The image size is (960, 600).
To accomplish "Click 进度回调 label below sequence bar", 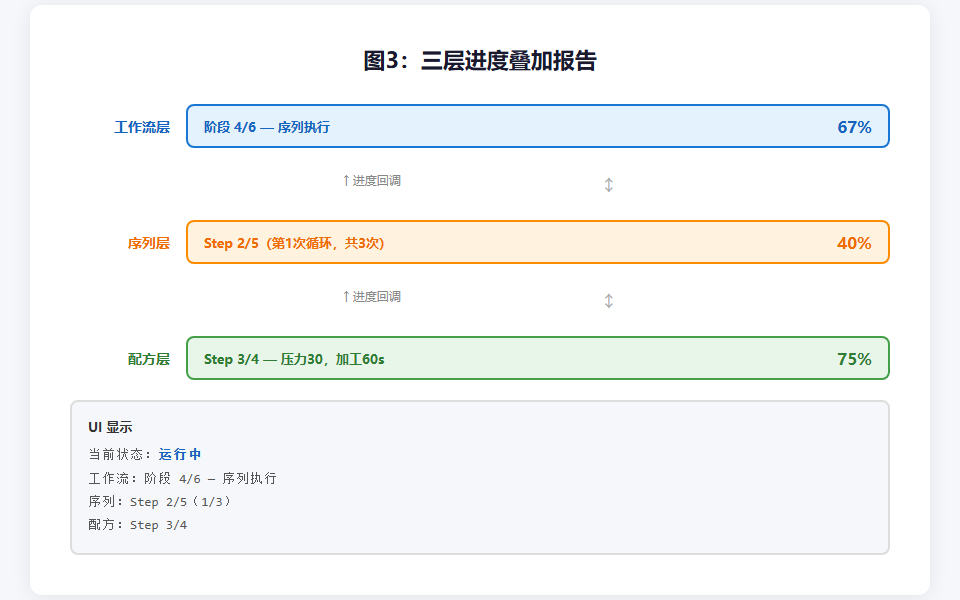I will tap(372, 296).
